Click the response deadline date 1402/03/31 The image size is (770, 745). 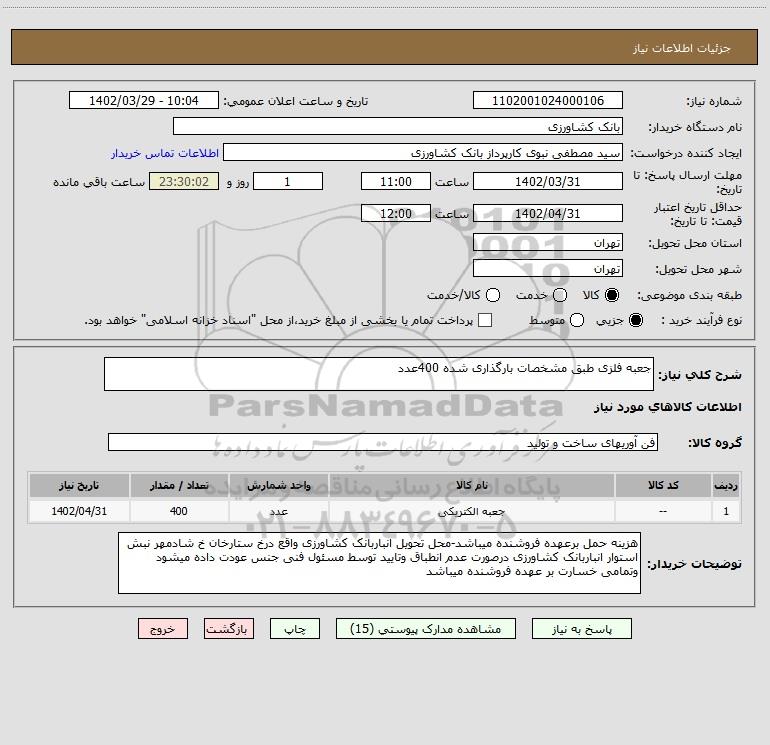pyautogui.click(x=548, y=181)
